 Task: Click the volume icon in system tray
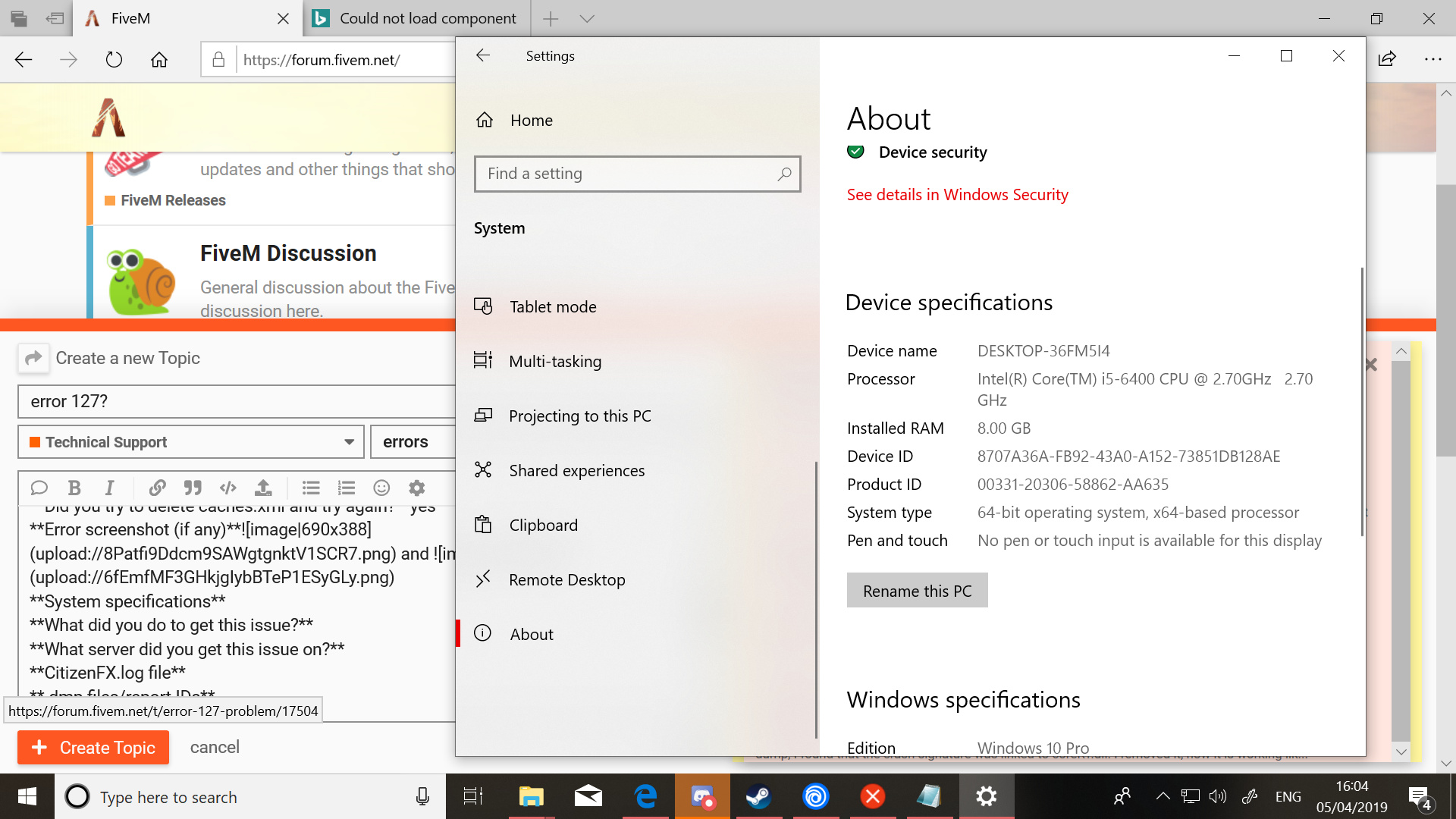pos(1218,796)
